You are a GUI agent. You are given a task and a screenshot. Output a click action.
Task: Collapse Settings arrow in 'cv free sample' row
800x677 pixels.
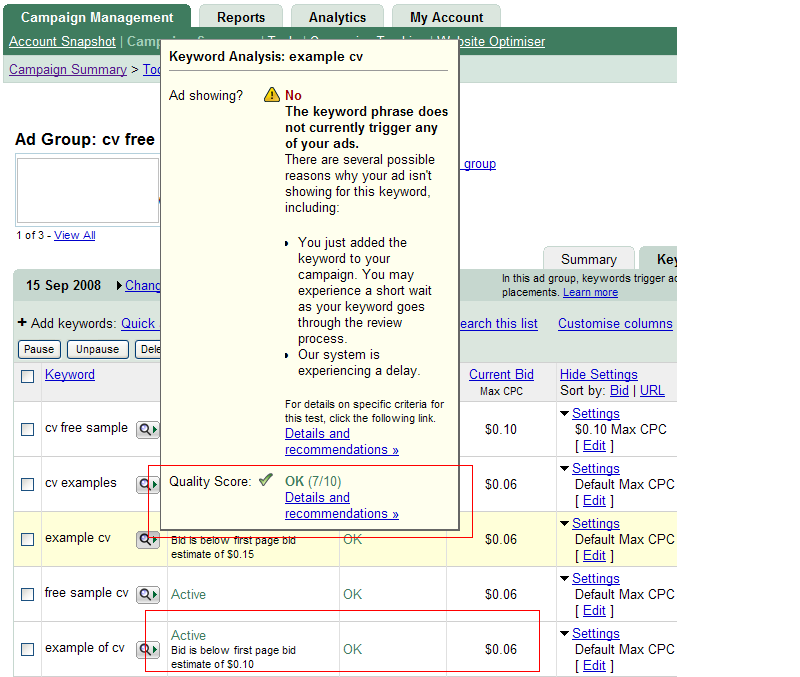click(x=564, y=414)
